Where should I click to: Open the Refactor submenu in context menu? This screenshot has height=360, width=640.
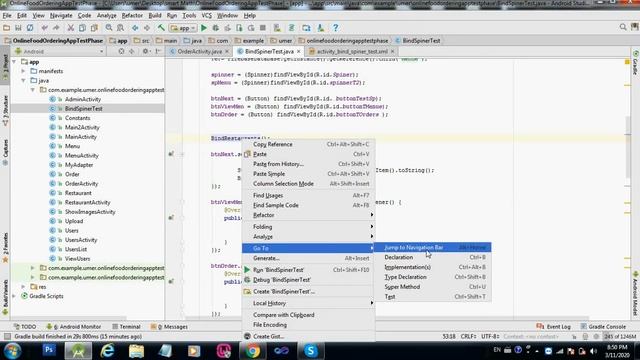[308, 215]
